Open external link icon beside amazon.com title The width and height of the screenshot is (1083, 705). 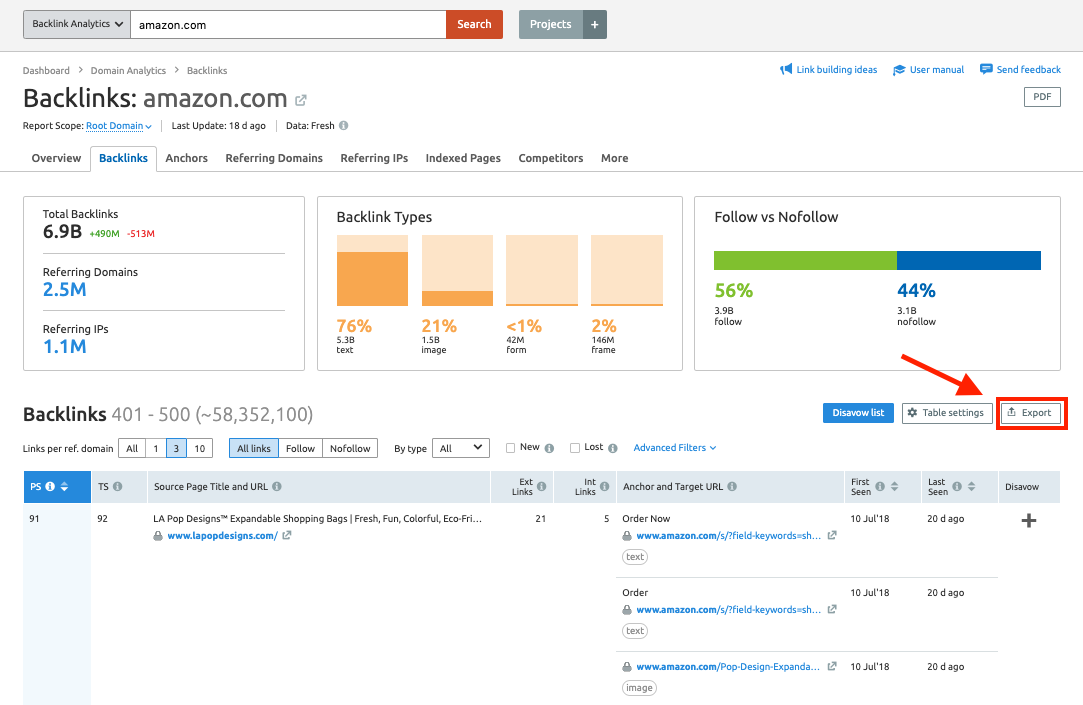click(300, 100)
